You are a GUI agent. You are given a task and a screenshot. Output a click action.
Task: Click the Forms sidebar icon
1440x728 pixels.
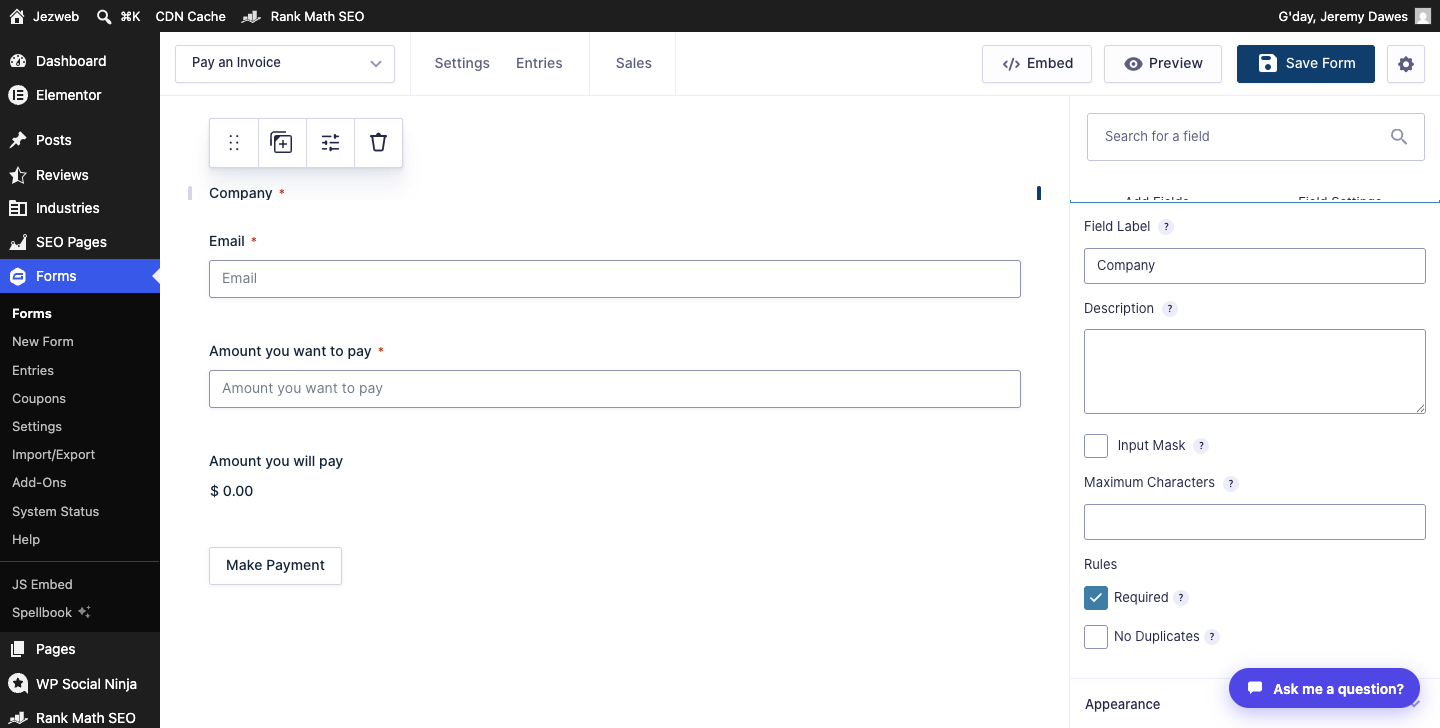click(18, 276)
